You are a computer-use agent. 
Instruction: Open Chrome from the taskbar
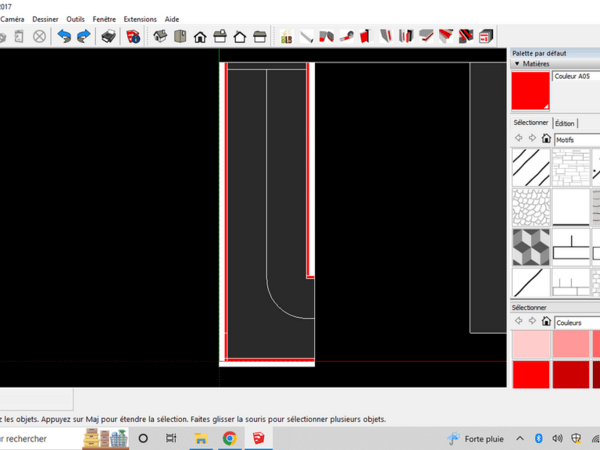point(229,438)
